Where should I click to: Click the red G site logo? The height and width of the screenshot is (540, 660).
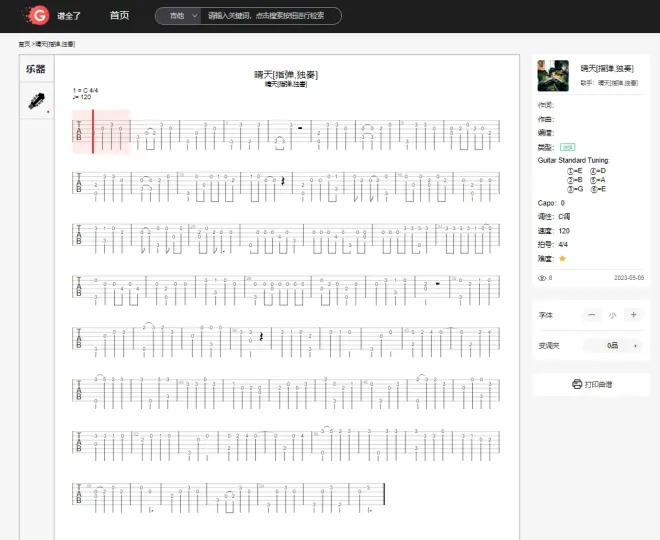(x=38, y=15)
